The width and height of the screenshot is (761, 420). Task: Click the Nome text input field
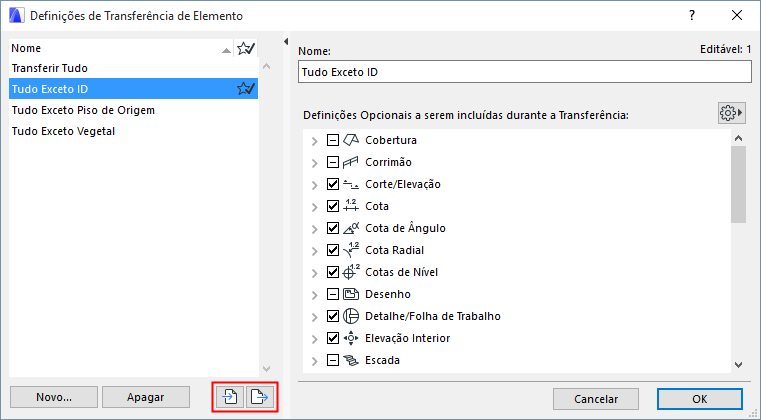tap(524, 72)
